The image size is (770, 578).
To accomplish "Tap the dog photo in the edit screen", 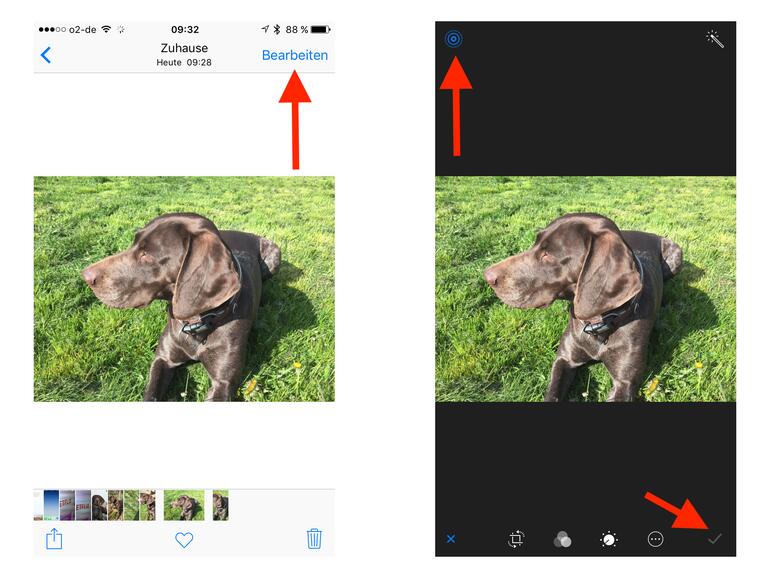I will (x=585, y=289).
